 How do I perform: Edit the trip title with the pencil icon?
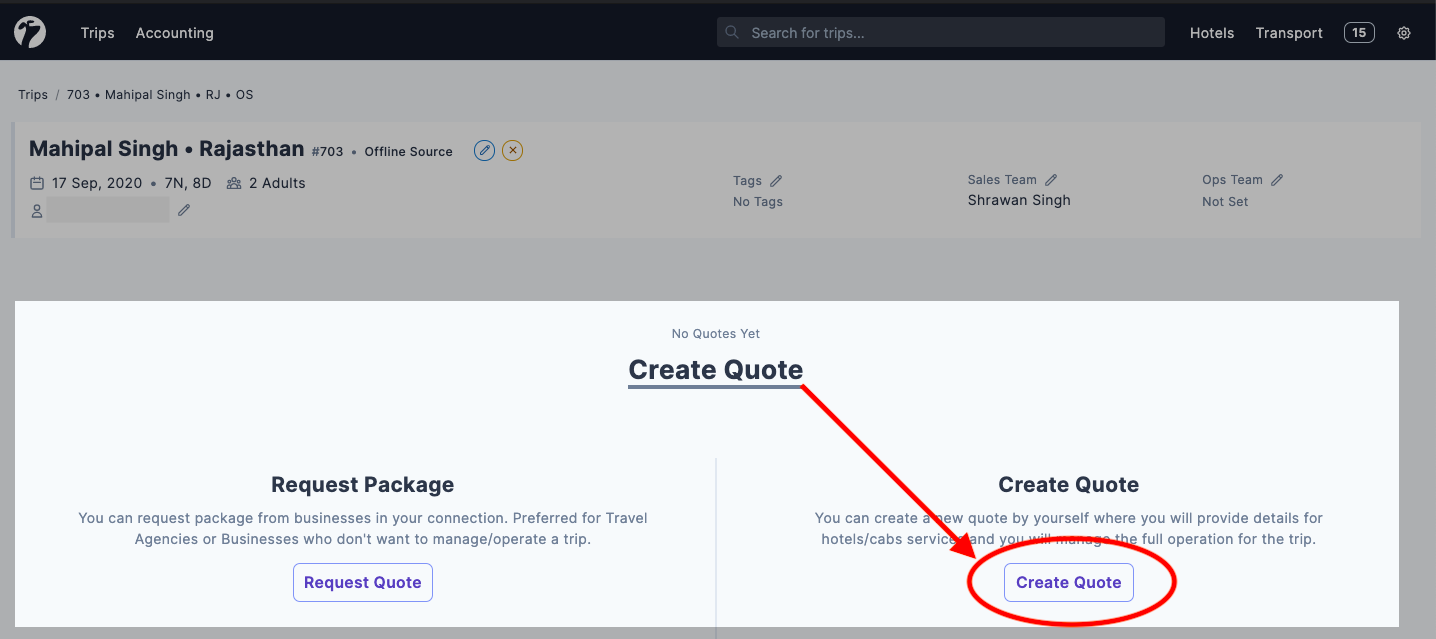pos(484,150)
